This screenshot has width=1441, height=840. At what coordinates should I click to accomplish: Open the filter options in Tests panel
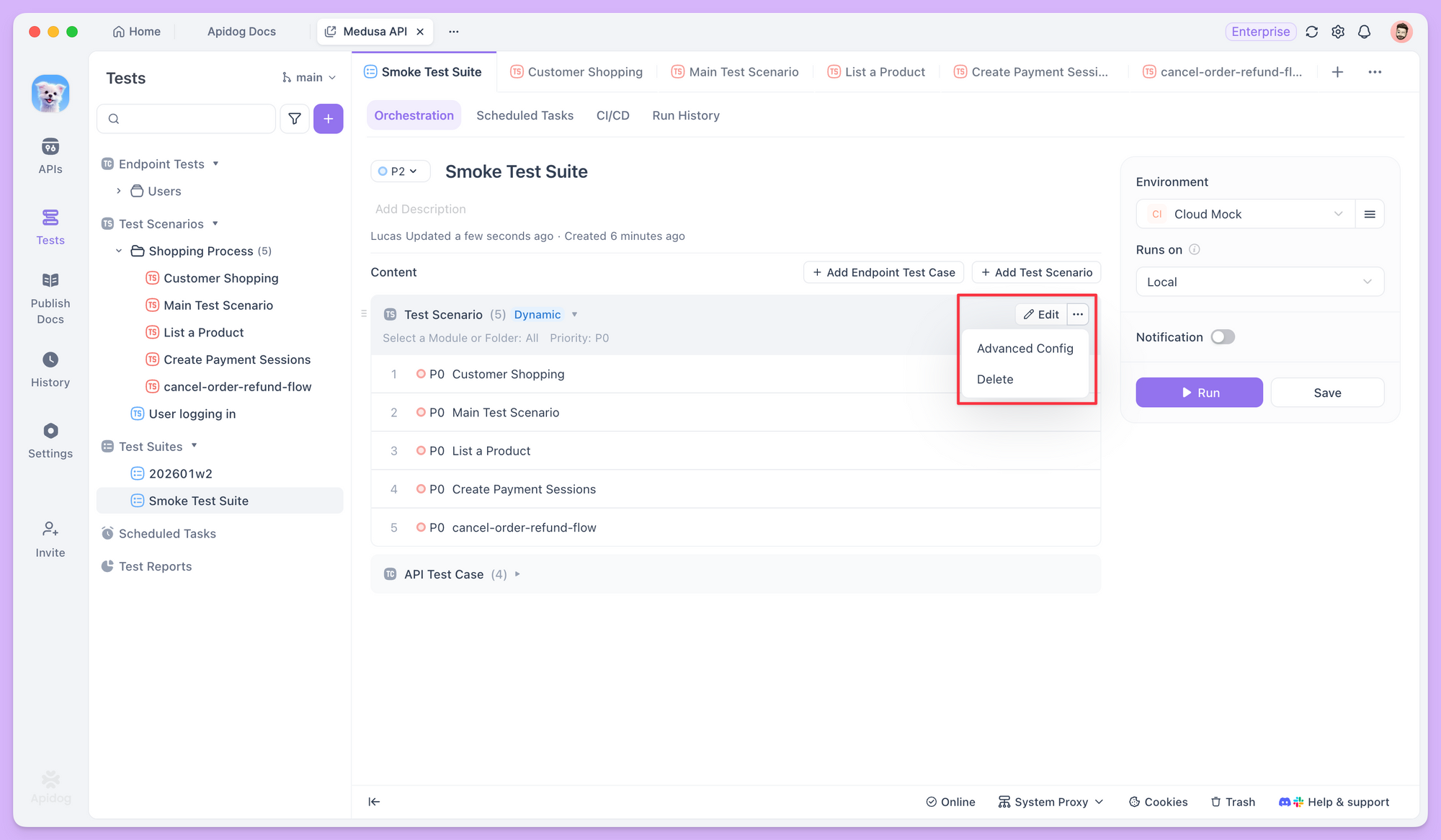click(x=295, y=118)
